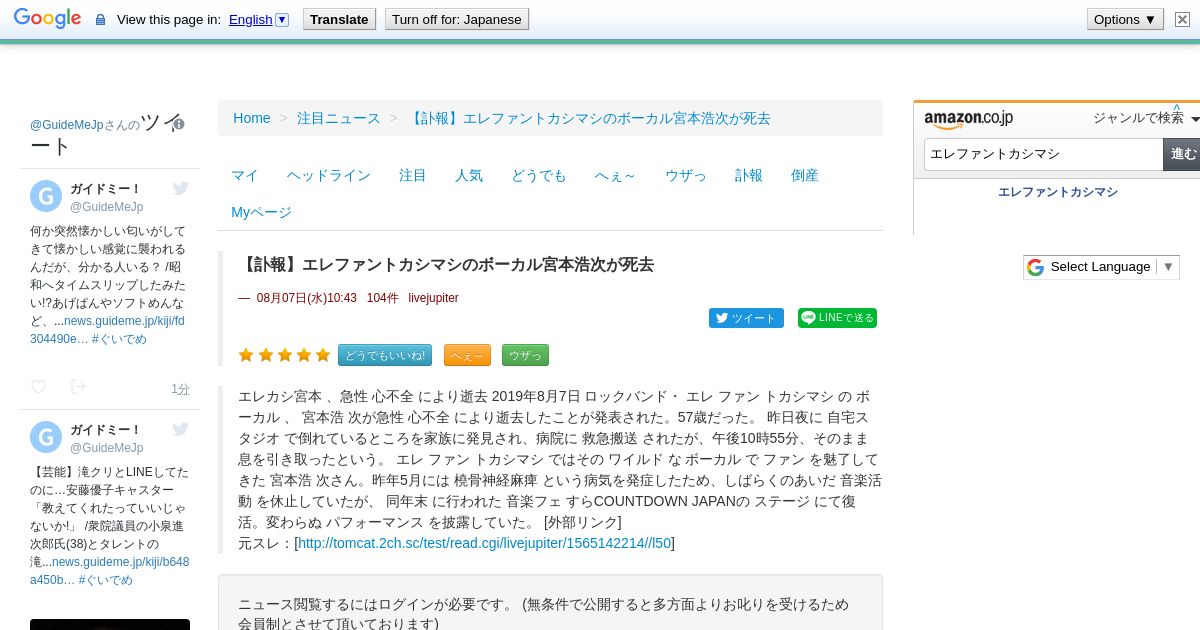Viewport: 1200px width, 630px height.
Task: Open the Myページ tab
Action: [x=262, y=212]
